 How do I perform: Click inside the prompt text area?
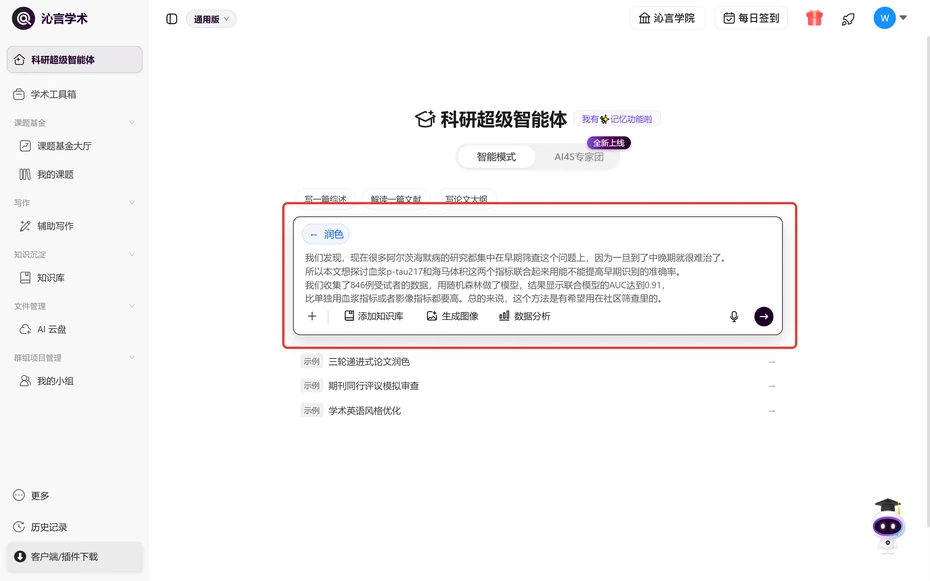tap(537, 278)
